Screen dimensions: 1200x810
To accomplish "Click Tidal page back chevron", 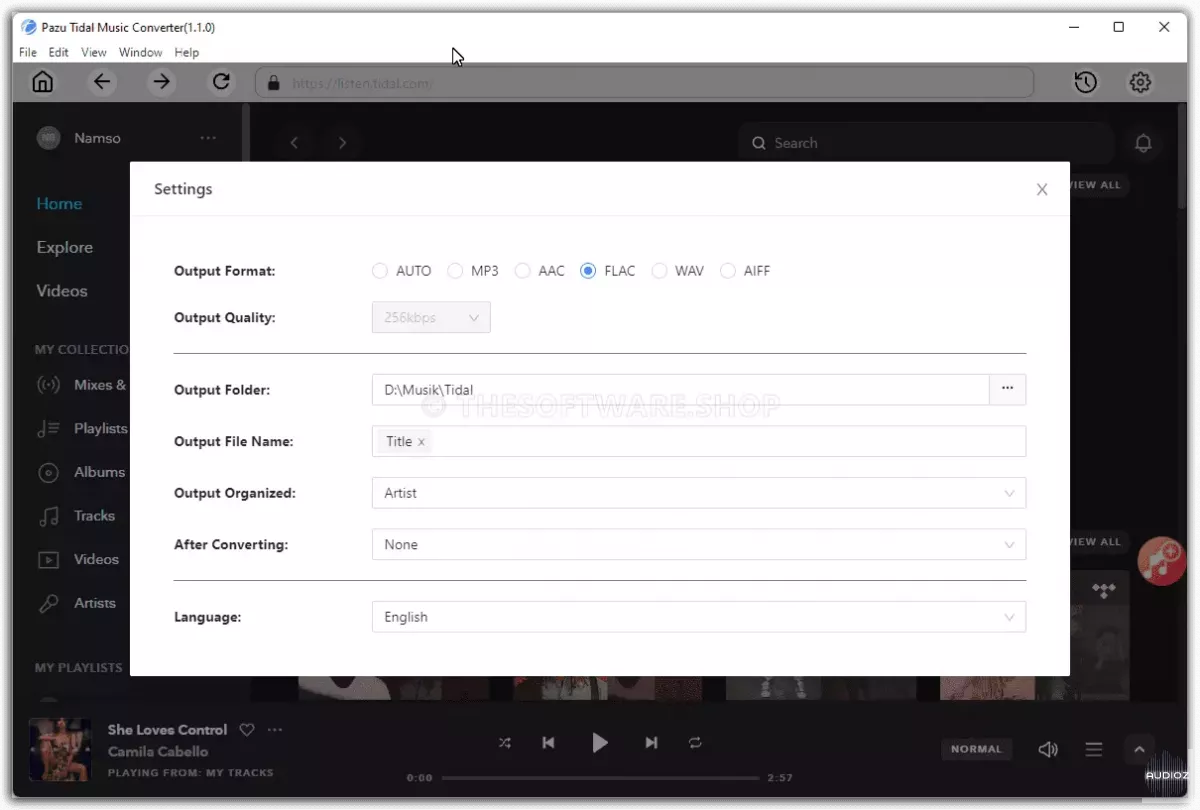I will click(294, 143).
